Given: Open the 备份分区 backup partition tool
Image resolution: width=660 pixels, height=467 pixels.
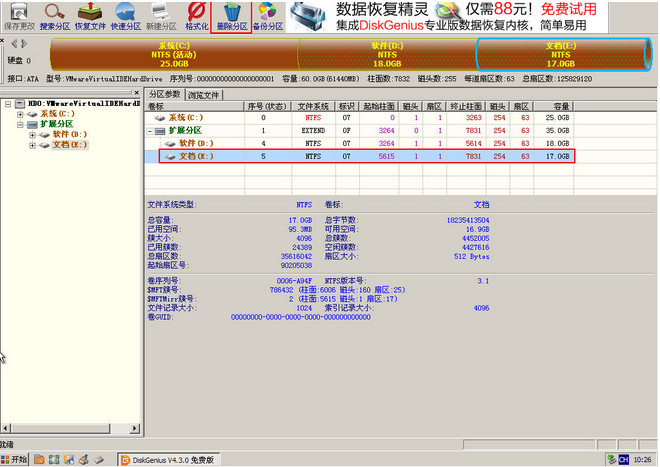Looking at the screenshot, I should (x=268, y=17).
